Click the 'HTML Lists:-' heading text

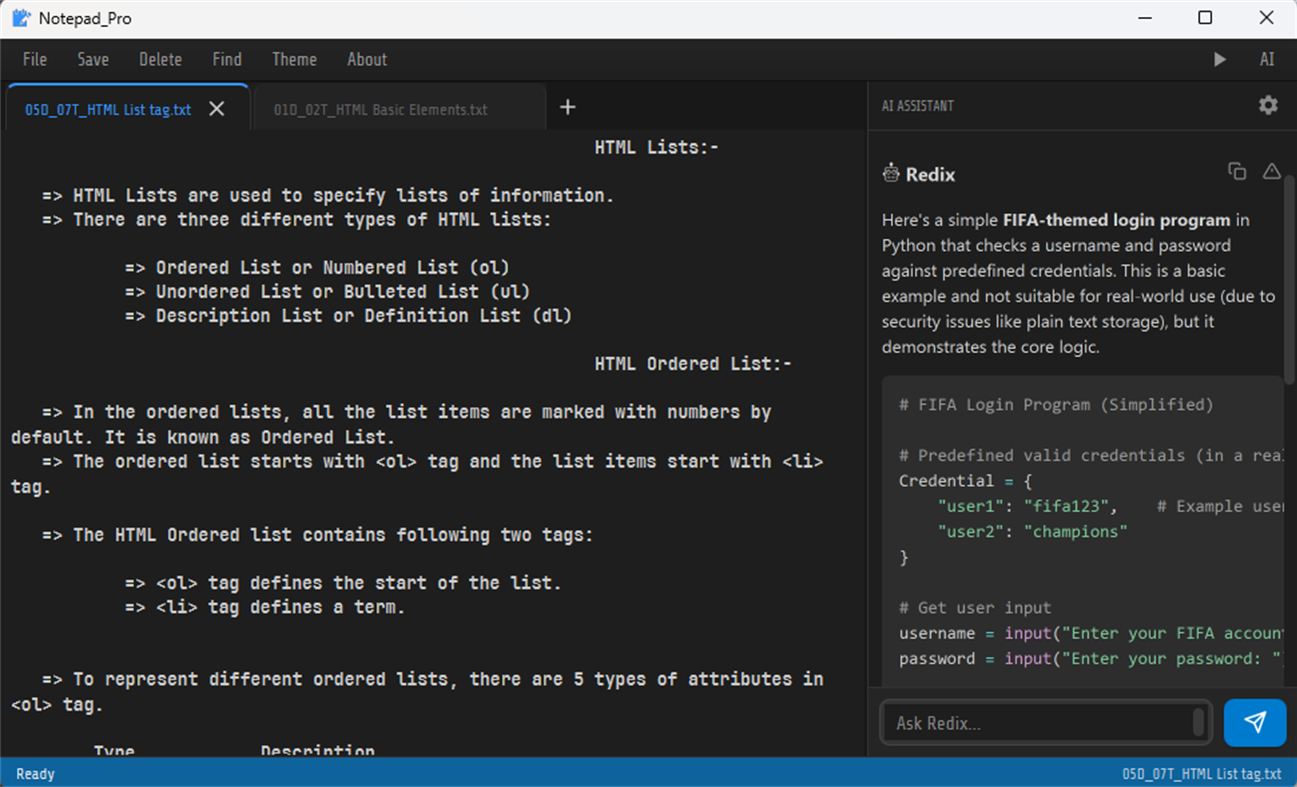(x=657, y=147)
